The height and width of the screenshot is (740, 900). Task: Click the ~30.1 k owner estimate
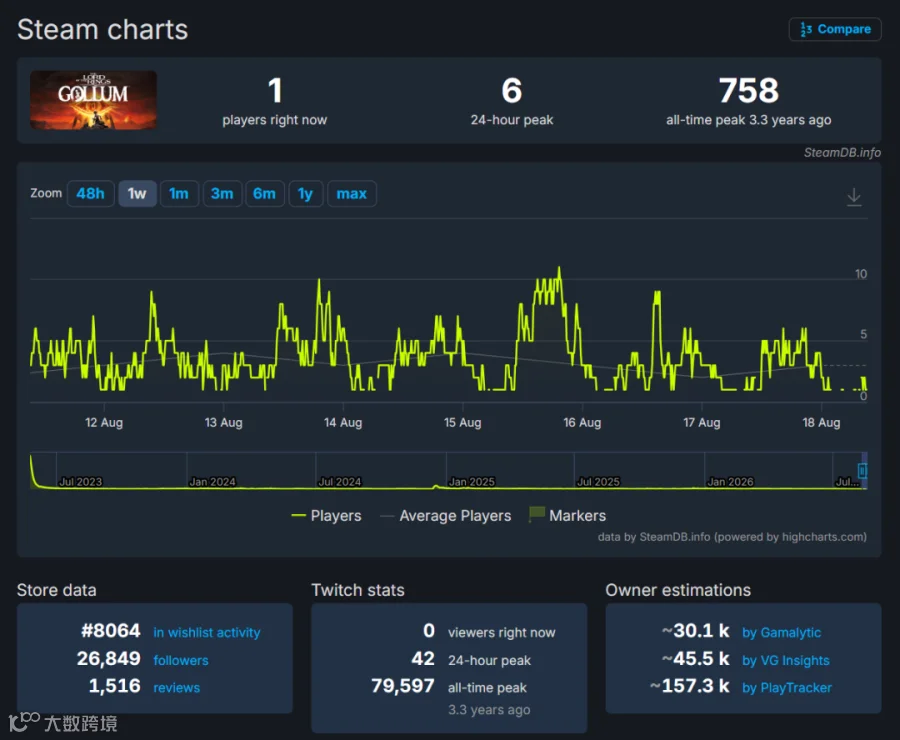click(x=696, y=630)
